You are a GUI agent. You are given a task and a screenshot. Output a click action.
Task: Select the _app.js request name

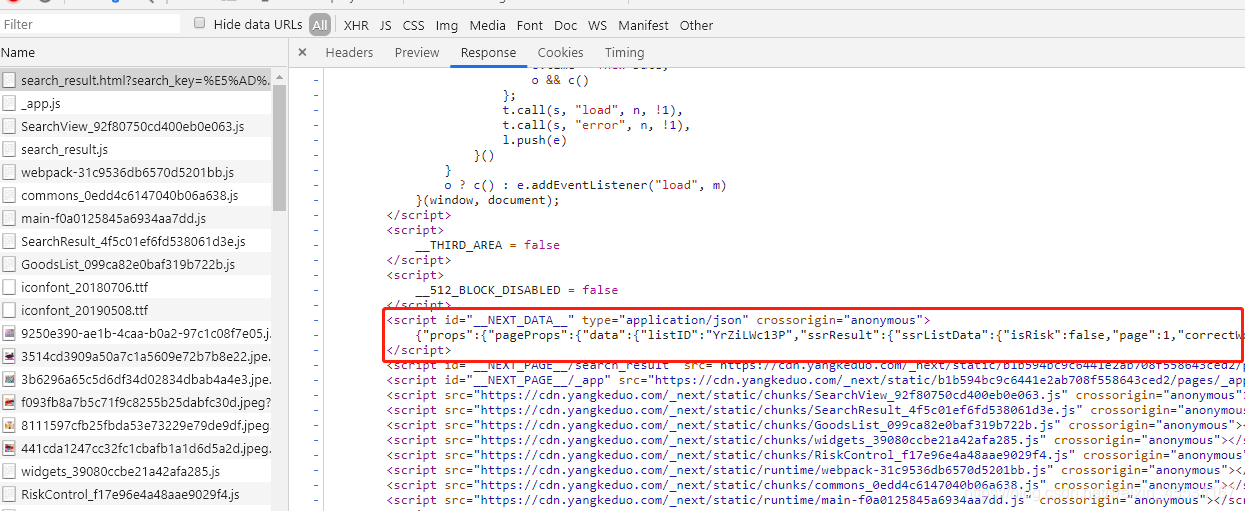point(41,103)
